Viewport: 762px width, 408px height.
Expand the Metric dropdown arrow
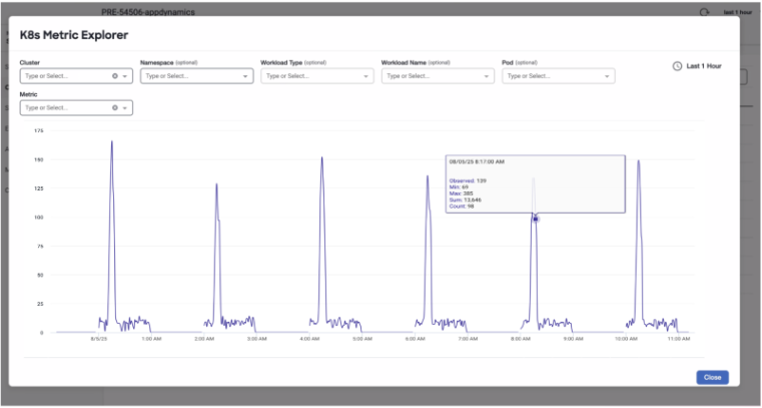125,108
